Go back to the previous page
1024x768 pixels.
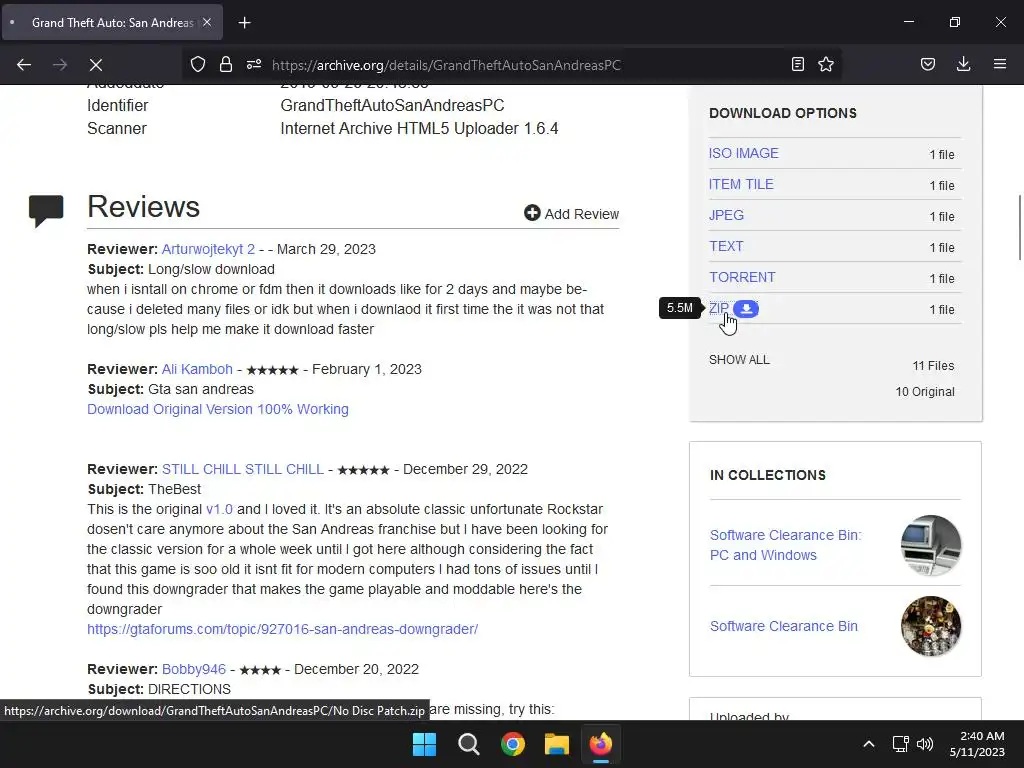[x=24, y=65]
